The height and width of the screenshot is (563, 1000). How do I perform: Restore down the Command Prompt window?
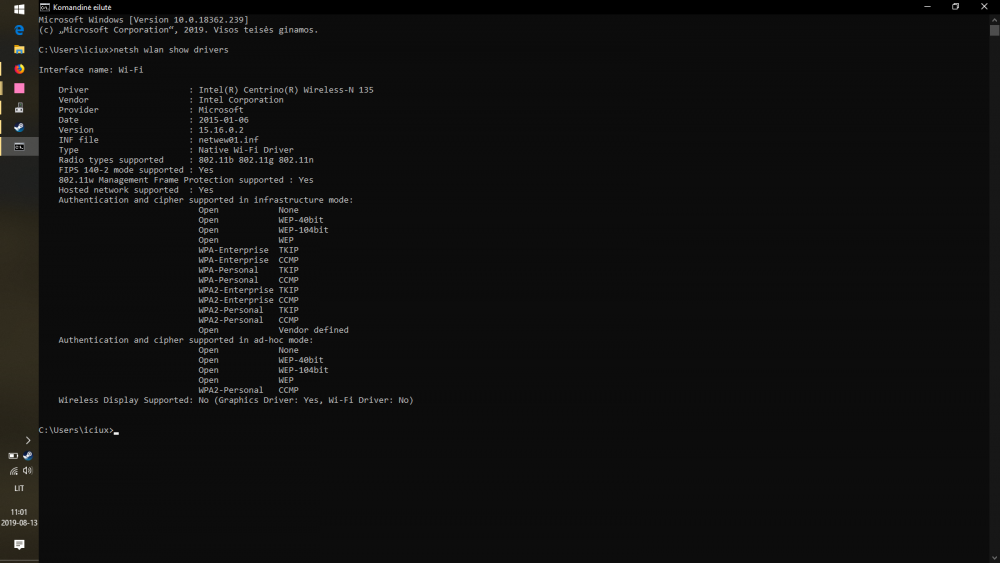[955, 6]
